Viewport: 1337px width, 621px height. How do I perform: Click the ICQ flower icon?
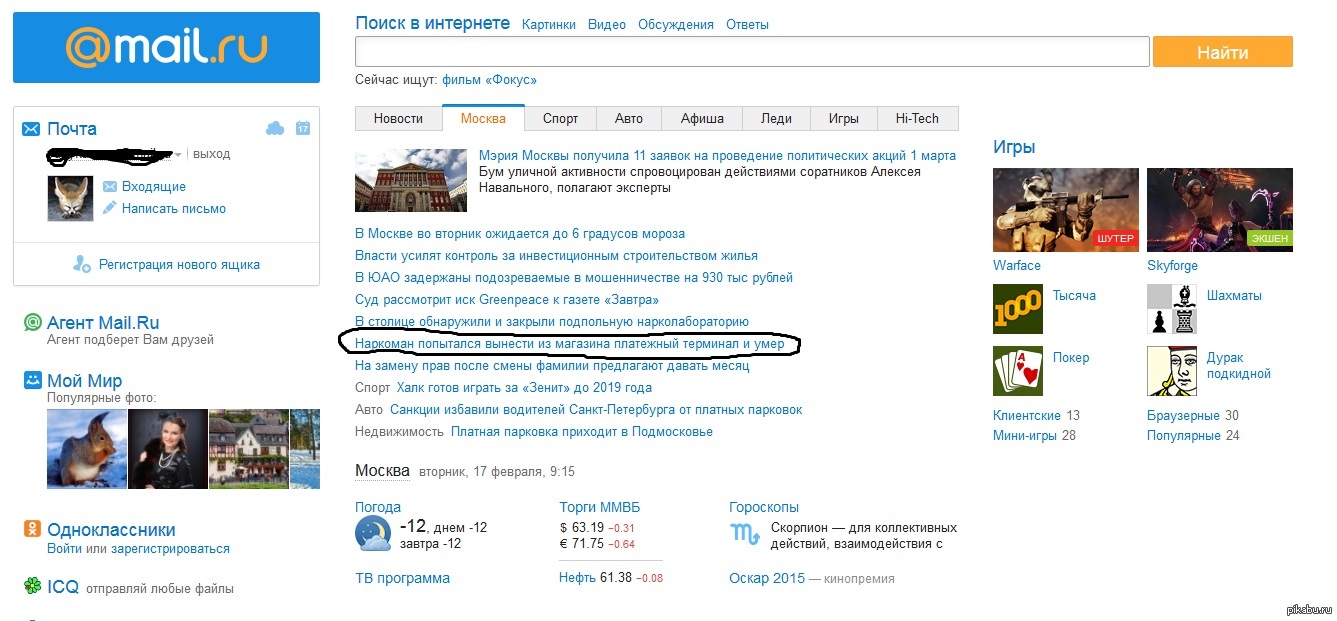(x=33, y=587)
